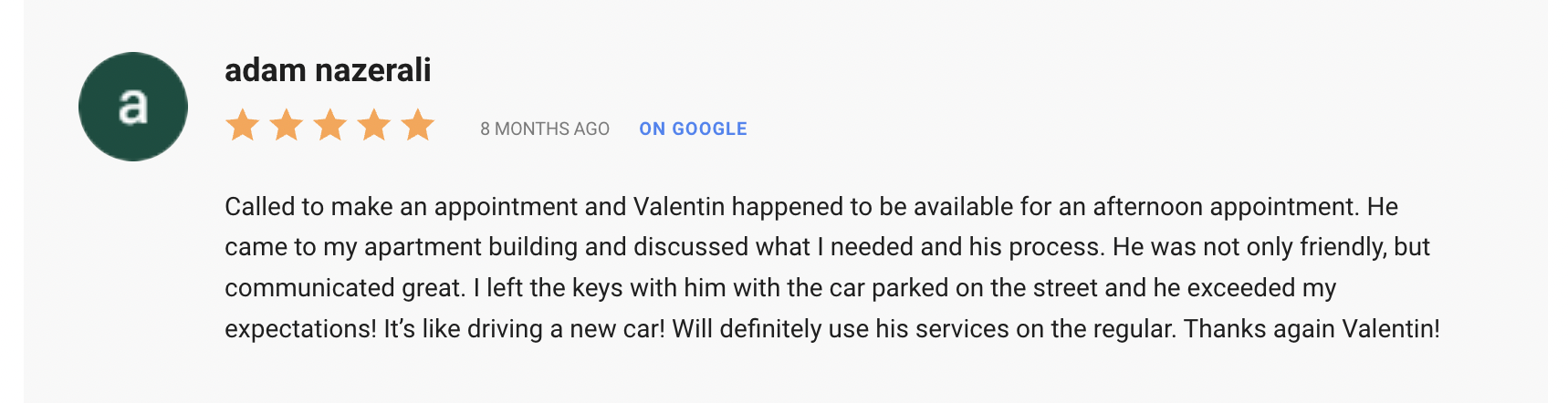Click the text "It's like driving a new car!"
The image size is (1568, 403).
point(524,329)
